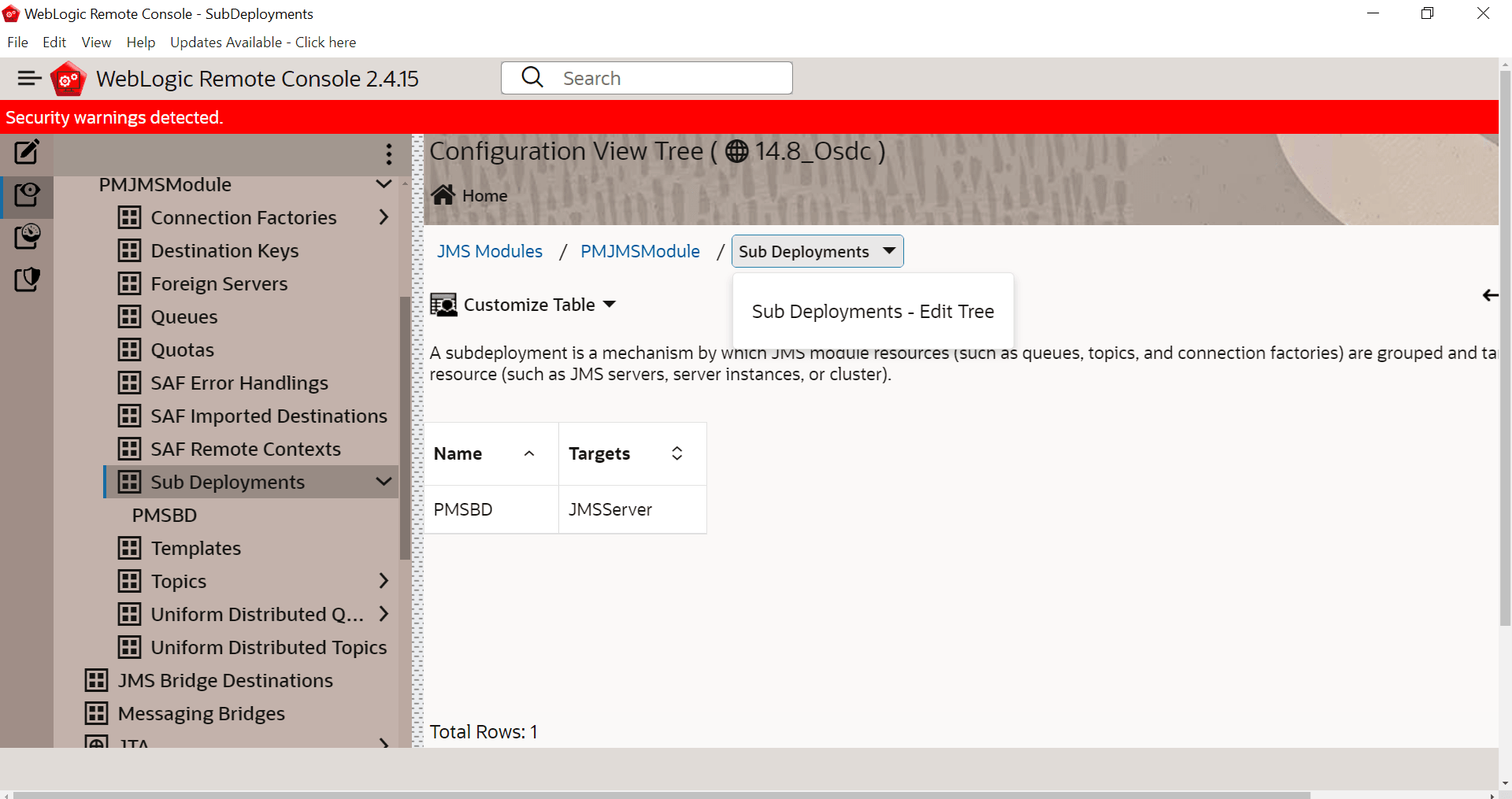Click the JMS Bridge Destinations grid icon
Viewport: 1512px width, 799px height.
tap(96, 680)
